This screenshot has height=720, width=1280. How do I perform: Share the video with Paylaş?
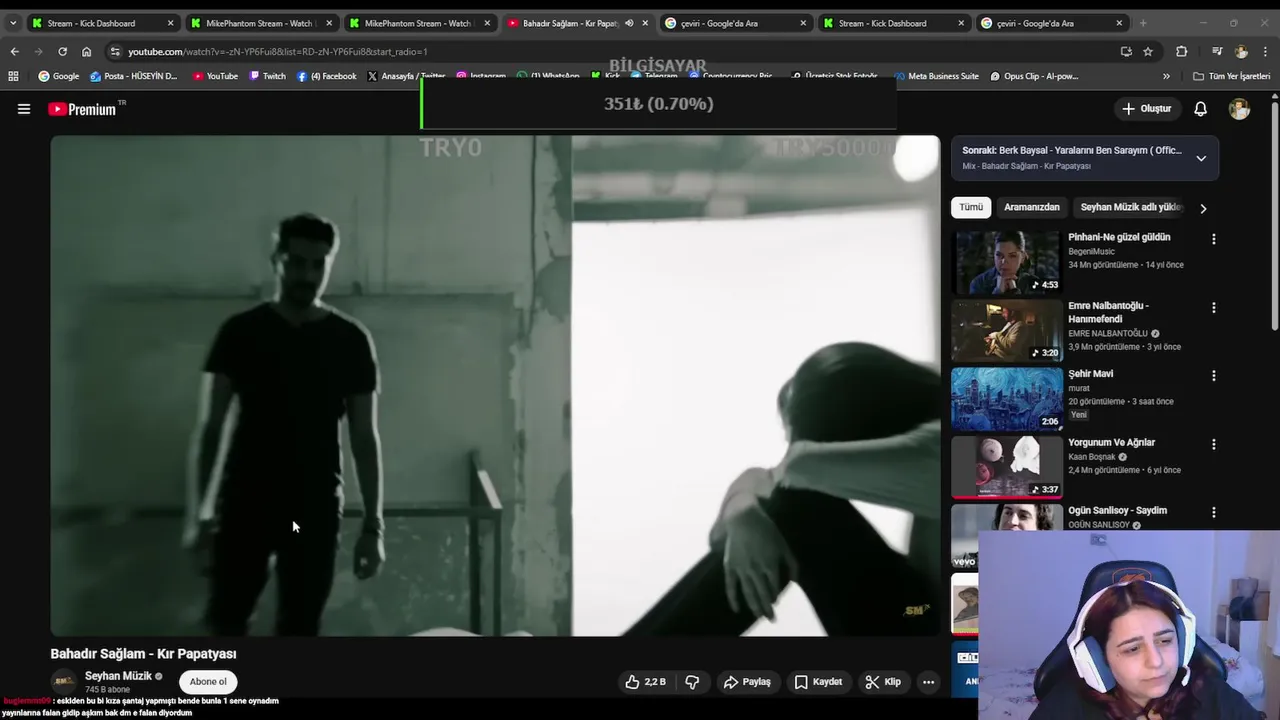747,682
